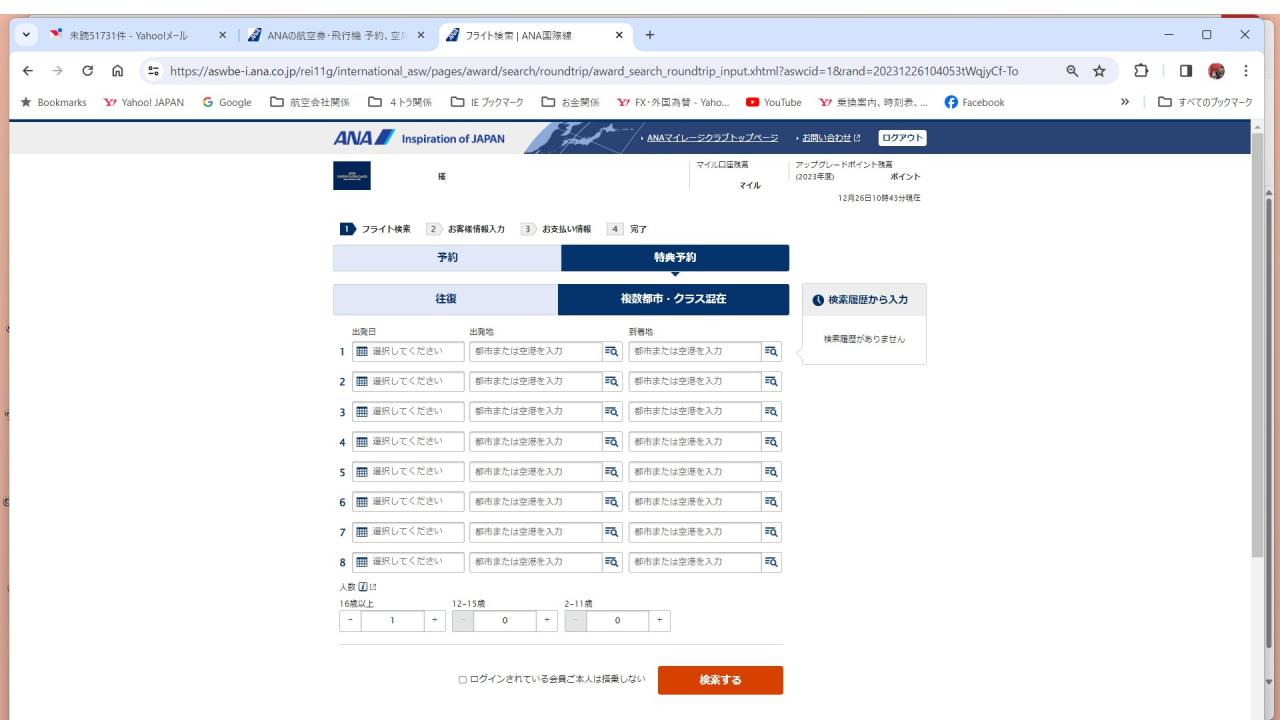This screenshot has height=720, width=1280.
Task: Click the passenger count info icon
Action: [x=365, y=587]
